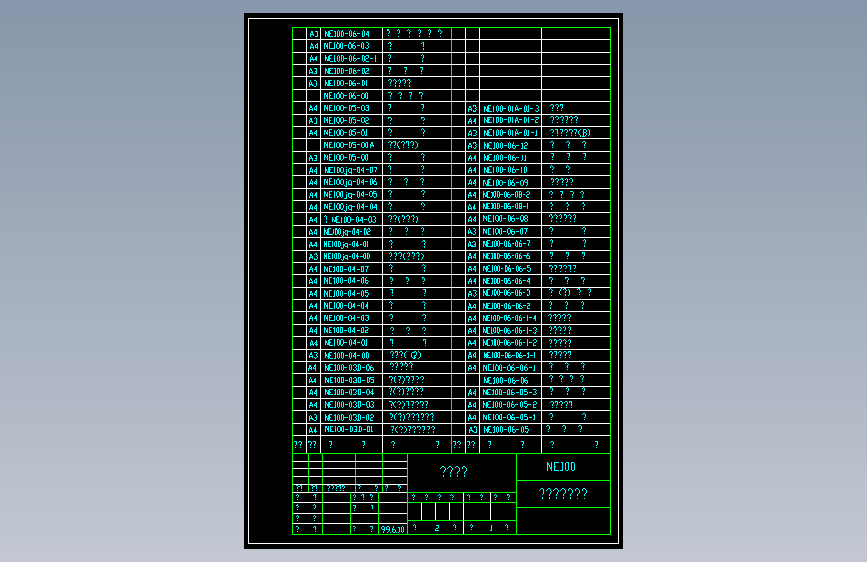Select the NE100-03D-06 cell
The height and width of the screenshot is (562, 867).
352,367
